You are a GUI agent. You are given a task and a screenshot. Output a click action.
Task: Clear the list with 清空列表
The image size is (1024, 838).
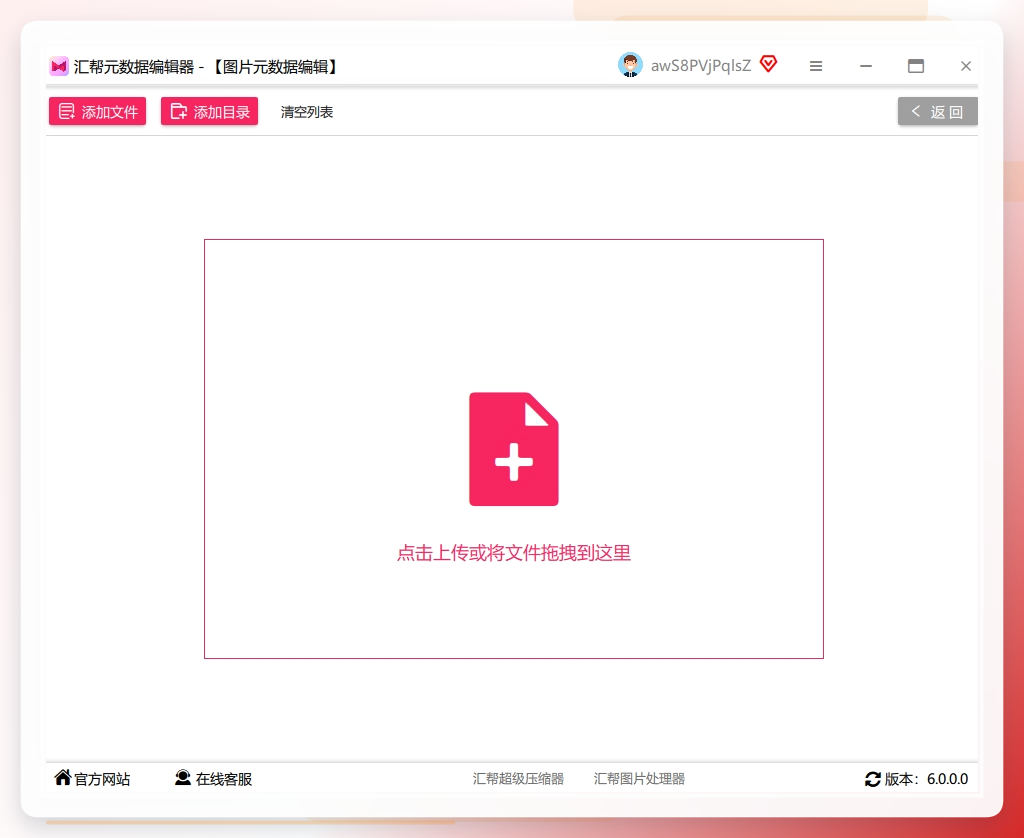pyautogui.click(x=307, y=112)
